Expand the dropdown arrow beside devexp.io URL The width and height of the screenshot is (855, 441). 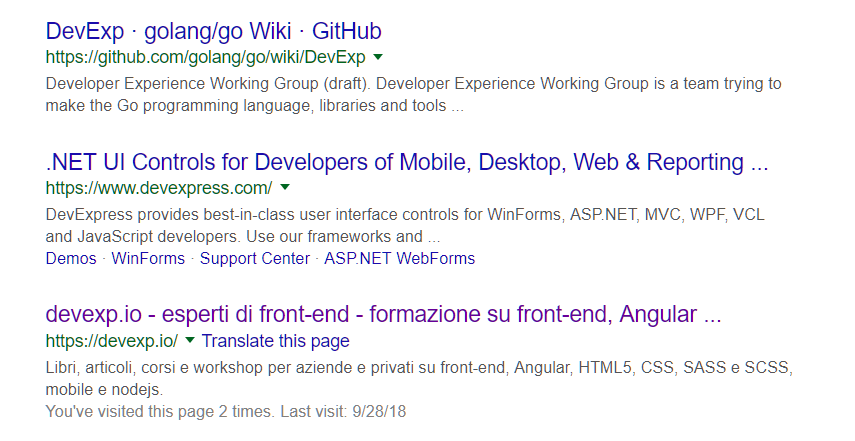click(190, 341)
